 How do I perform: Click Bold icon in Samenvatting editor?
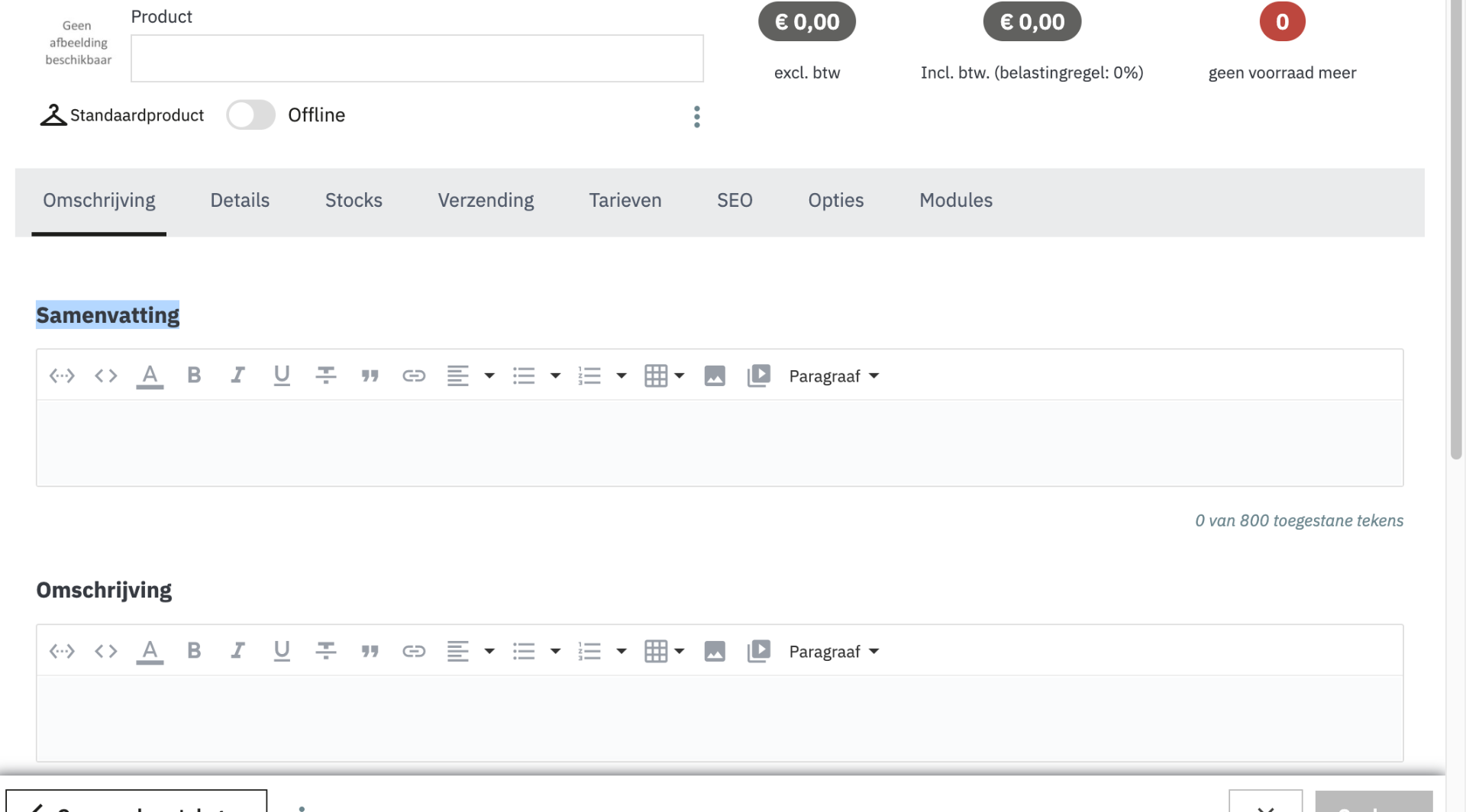pos(194,375)
